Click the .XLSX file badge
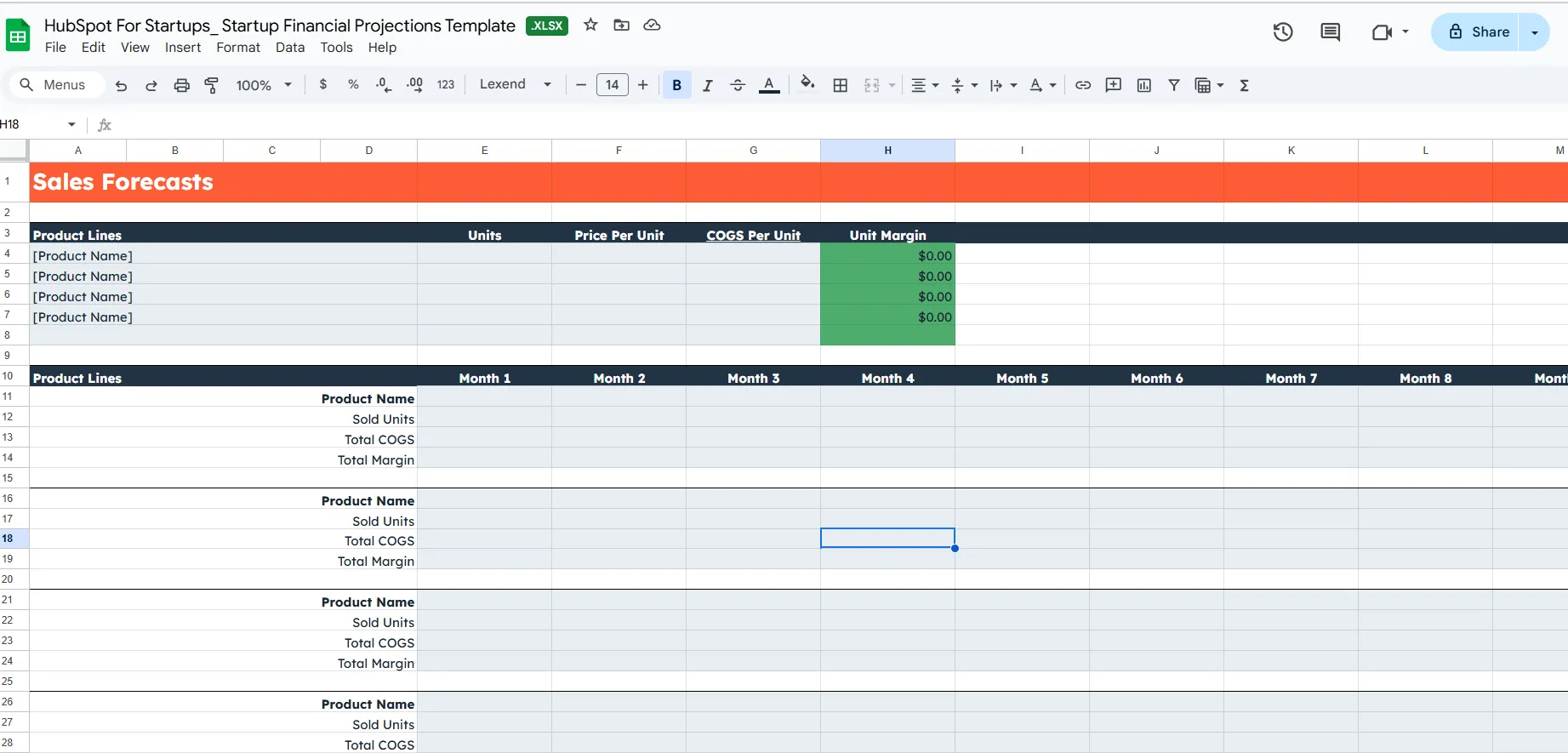The width and height of the screenshot is (1568, 753). point(547,26)
